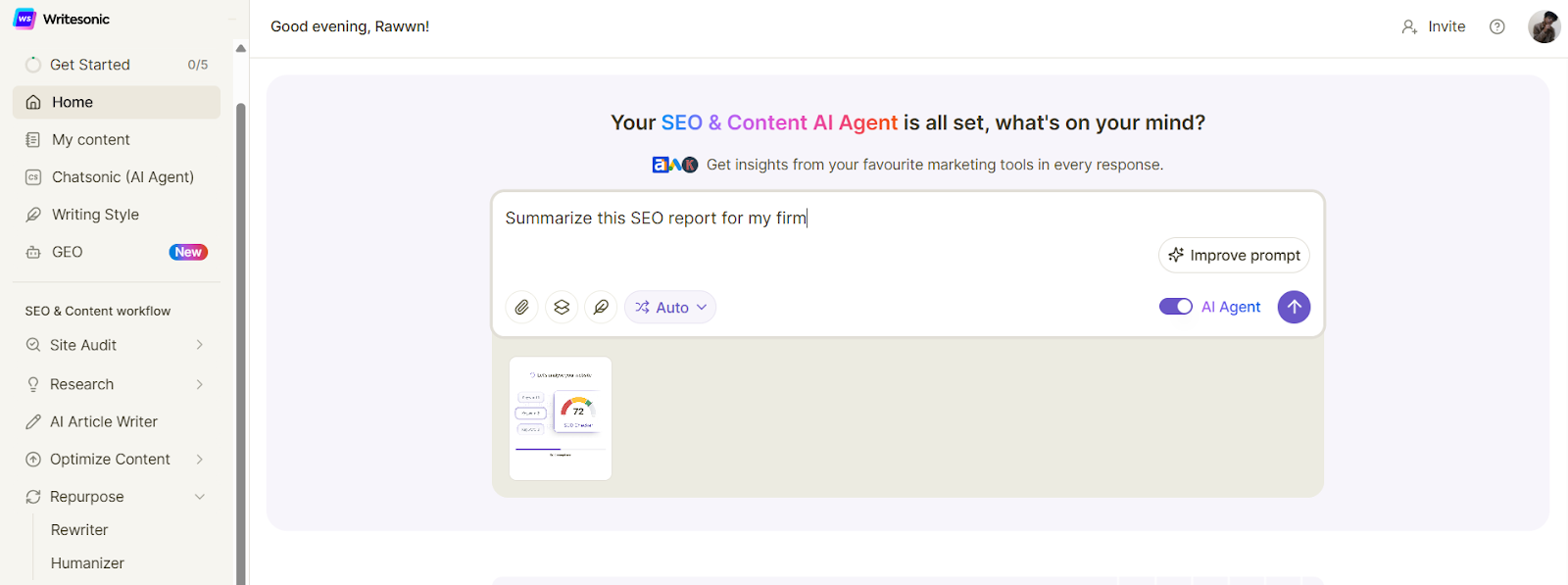Screen dimensions: 1568x585
Task: Send the prompt with arrow button
Action: (1294, 307)
